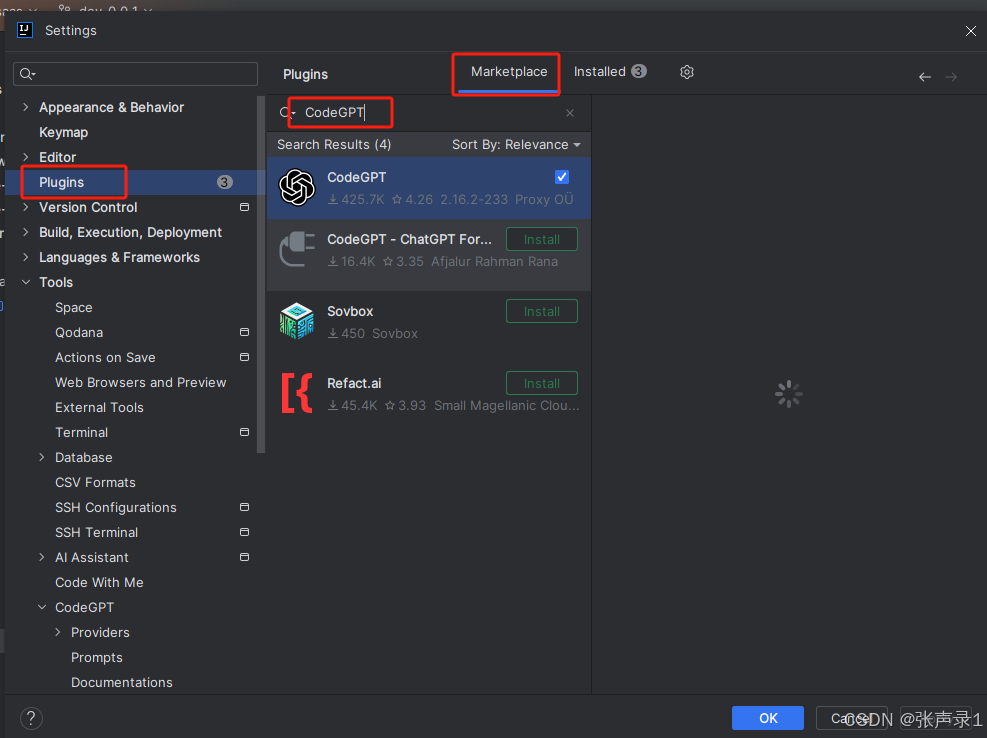Select the CodeGPT plugin by Proxy OÜ

(429, 188)
